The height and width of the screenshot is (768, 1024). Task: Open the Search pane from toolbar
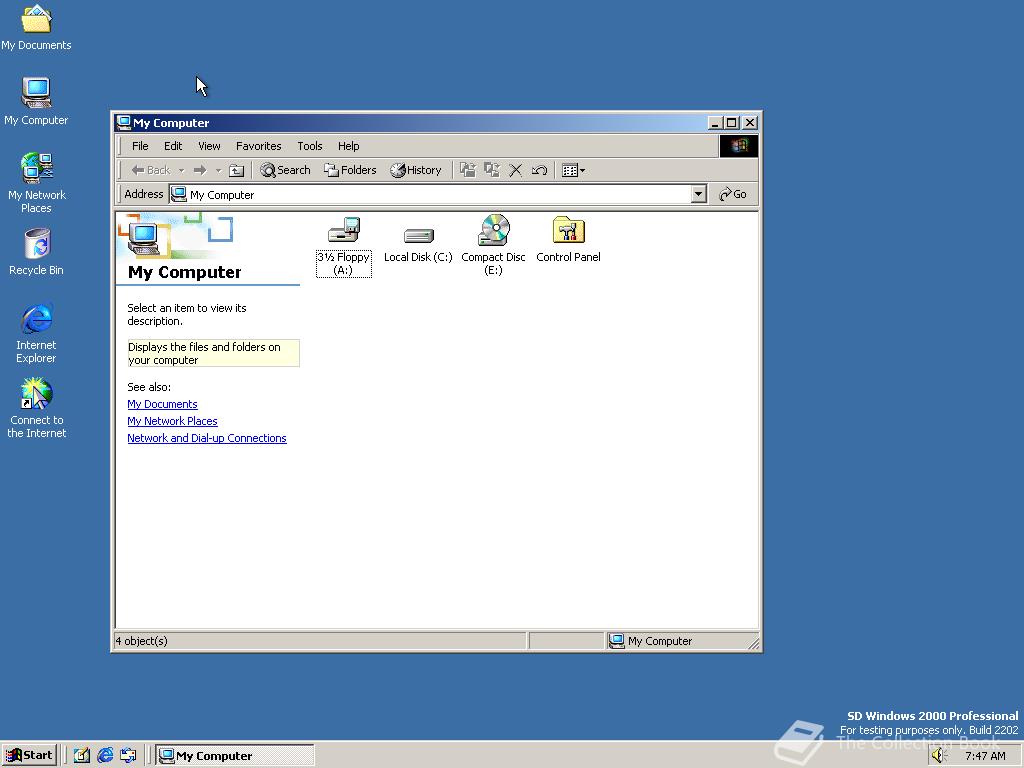285,170
